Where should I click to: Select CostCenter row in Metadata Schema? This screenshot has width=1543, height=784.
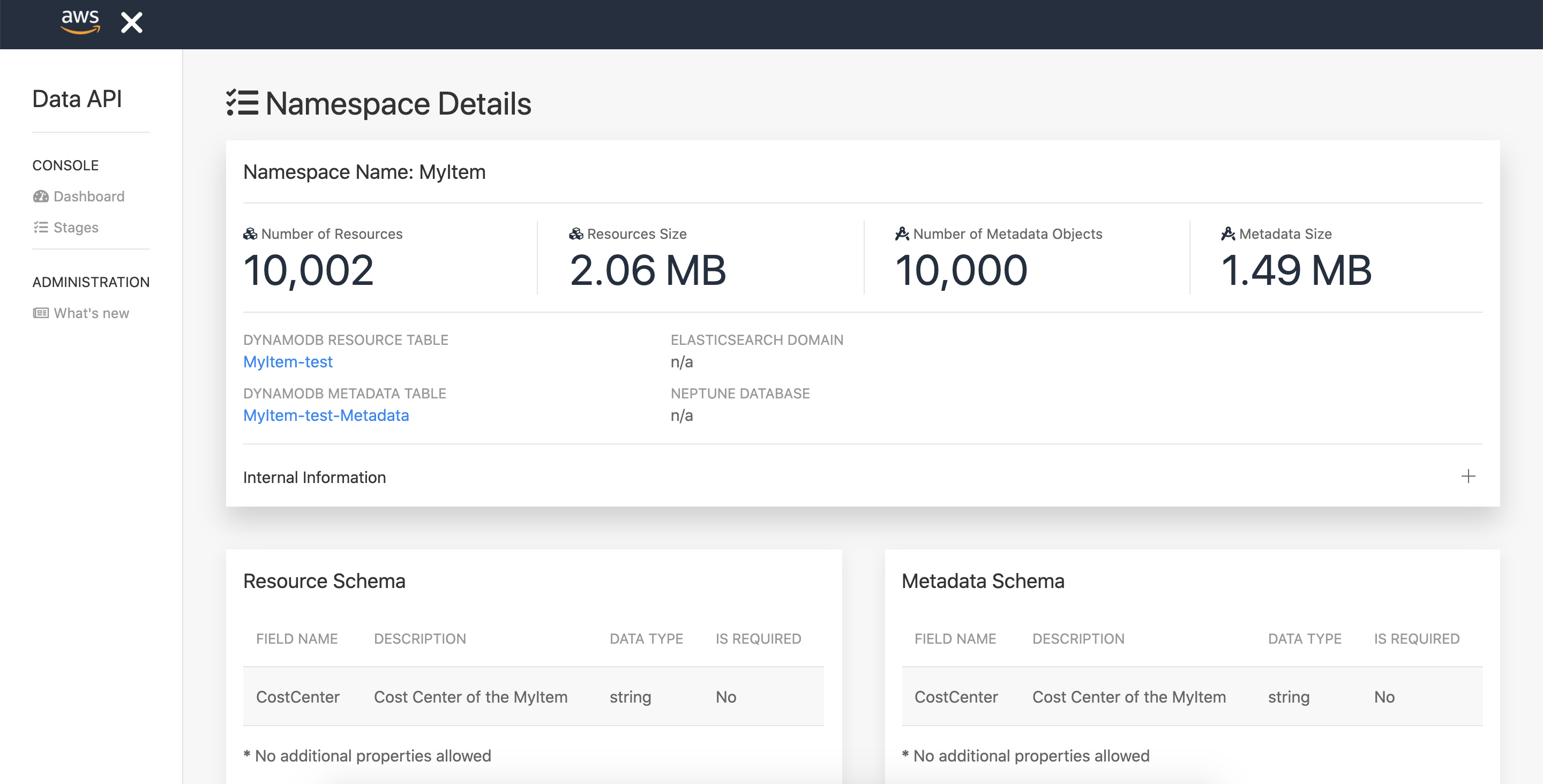(x=1192, y=697)
